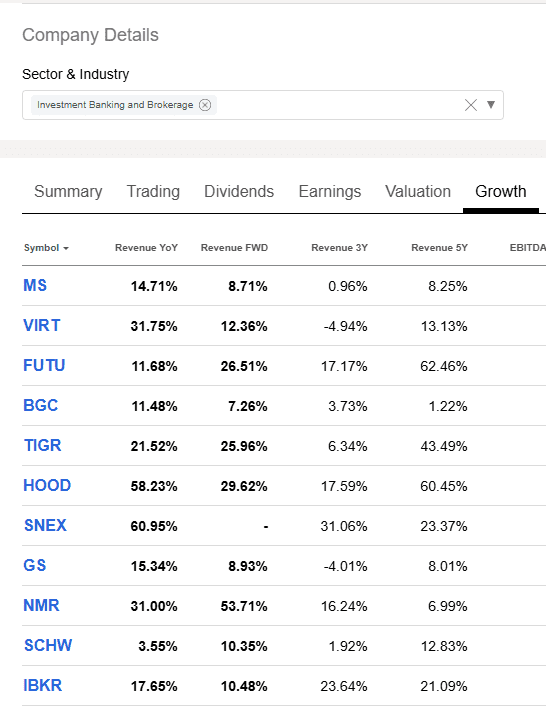
Task: Click the Company Details heading
Action: pyautogui.click(x=90, y=35)
